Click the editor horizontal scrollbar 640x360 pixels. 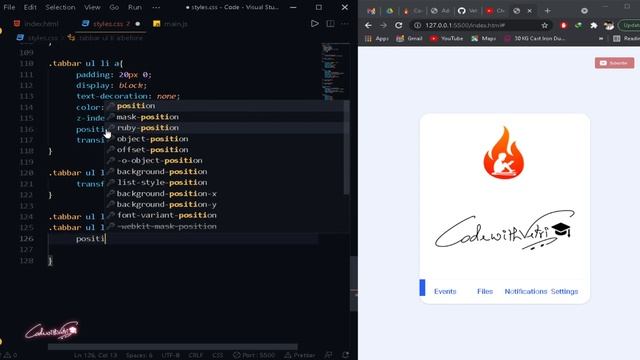pyautogui.click(x=173, y=347)
